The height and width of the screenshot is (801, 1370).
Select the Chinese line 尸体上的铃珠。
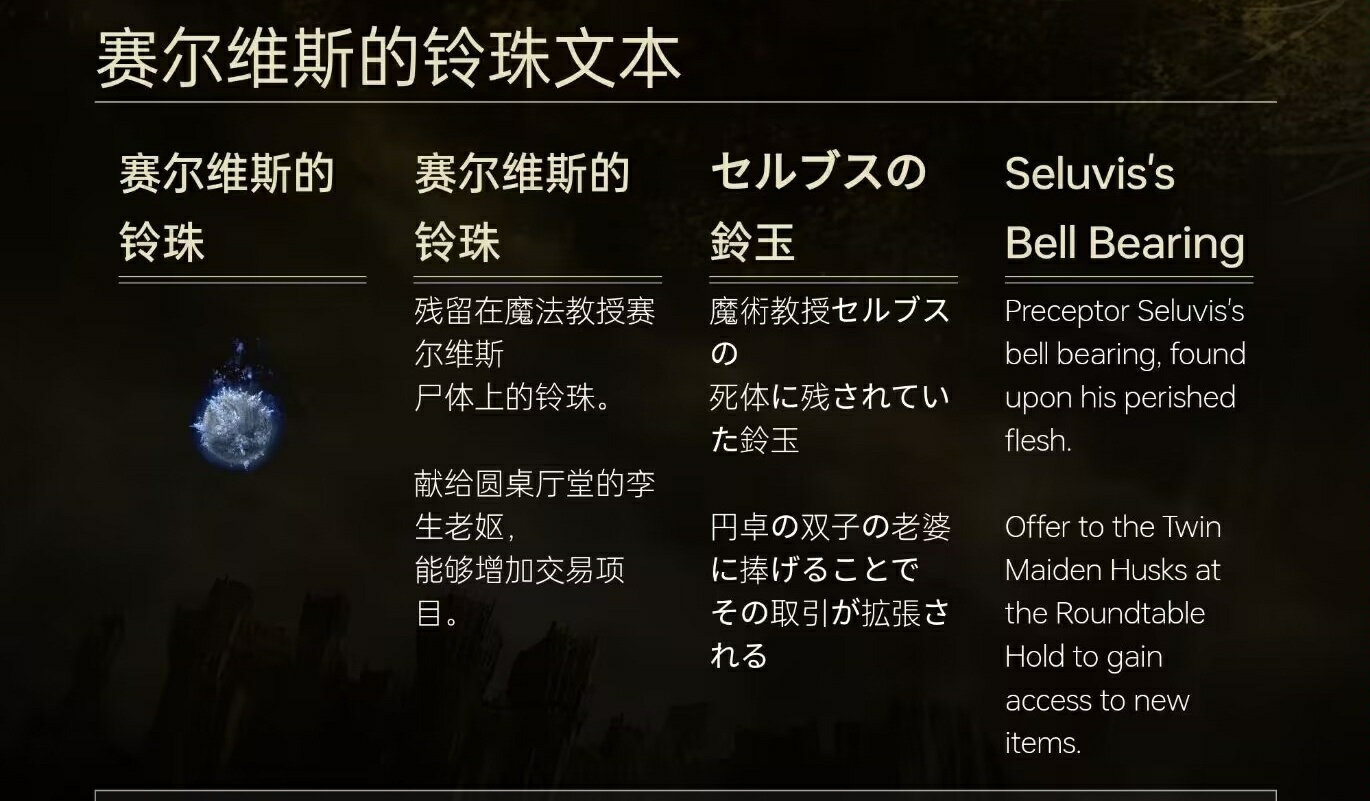tap(514, 397)
